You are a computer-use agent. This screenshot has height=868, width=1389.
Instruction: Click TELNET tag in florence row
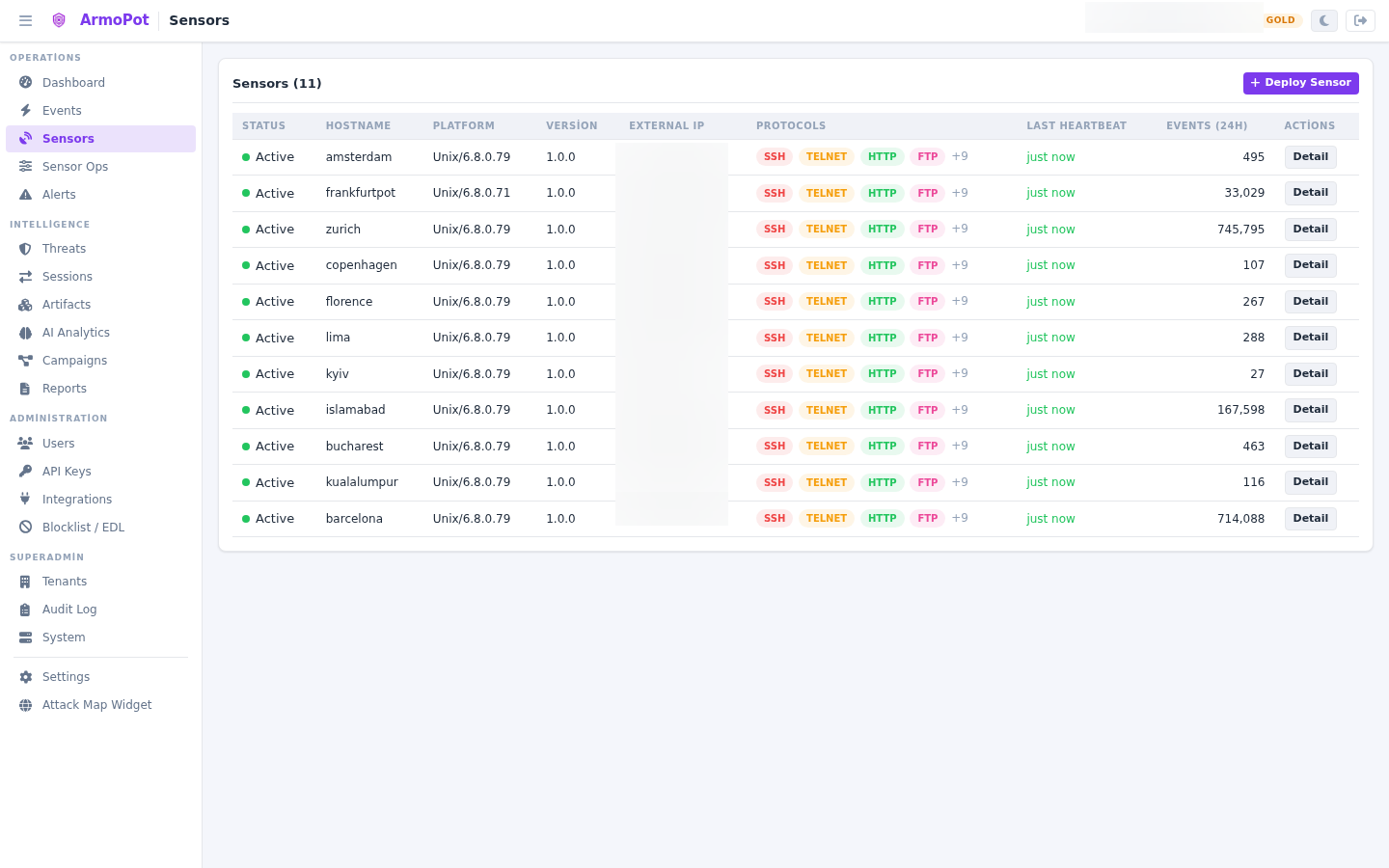[827, 301]
